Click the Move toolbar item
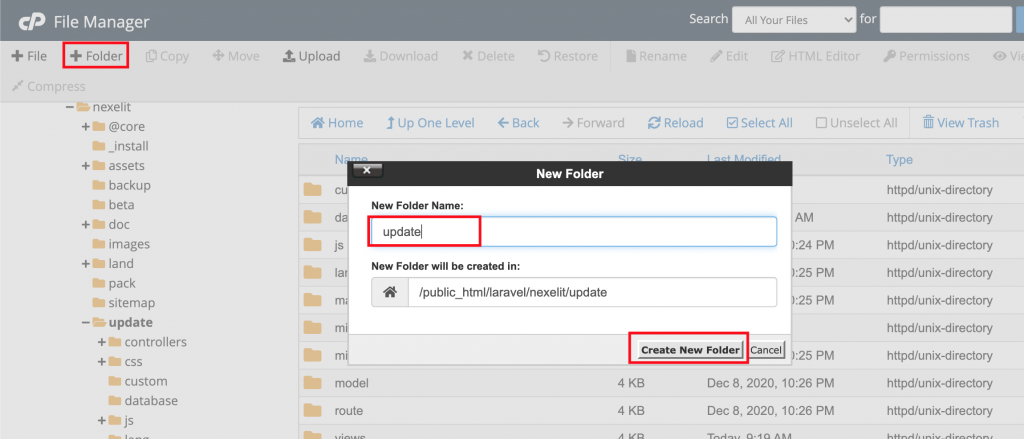 point(236,56)
